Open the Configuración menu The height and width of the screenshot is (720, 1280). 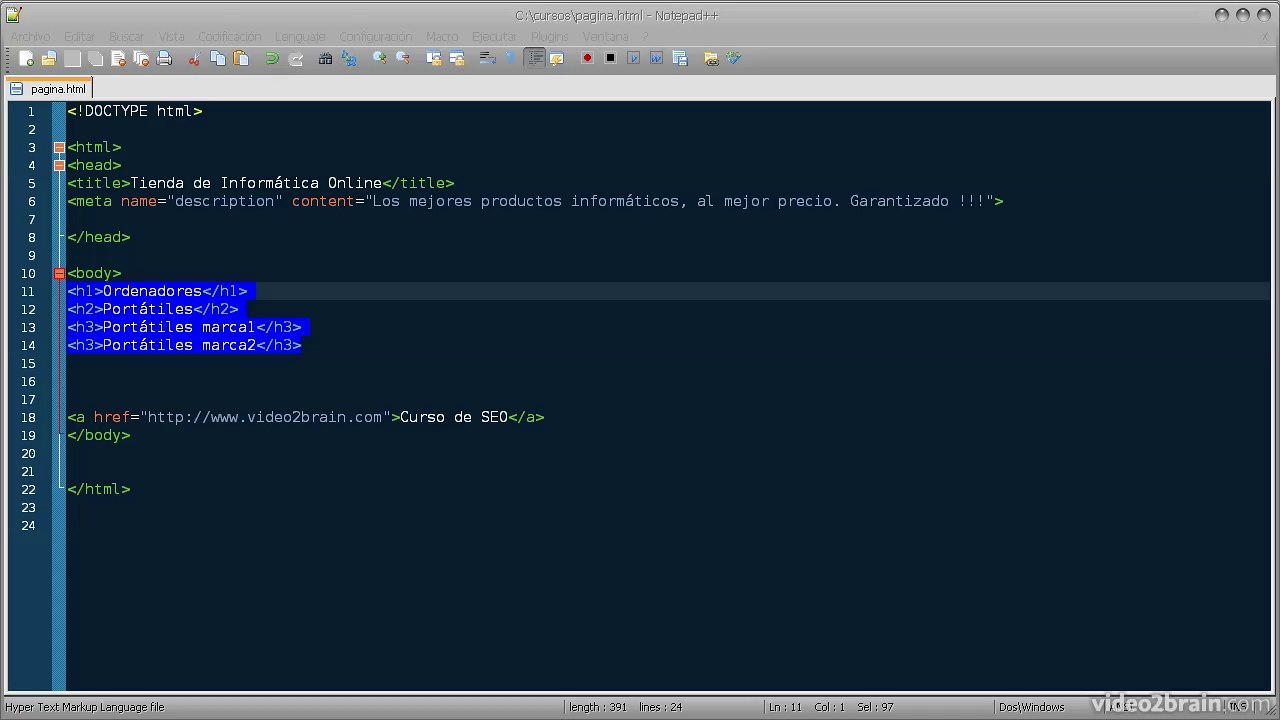click(376, 37)
